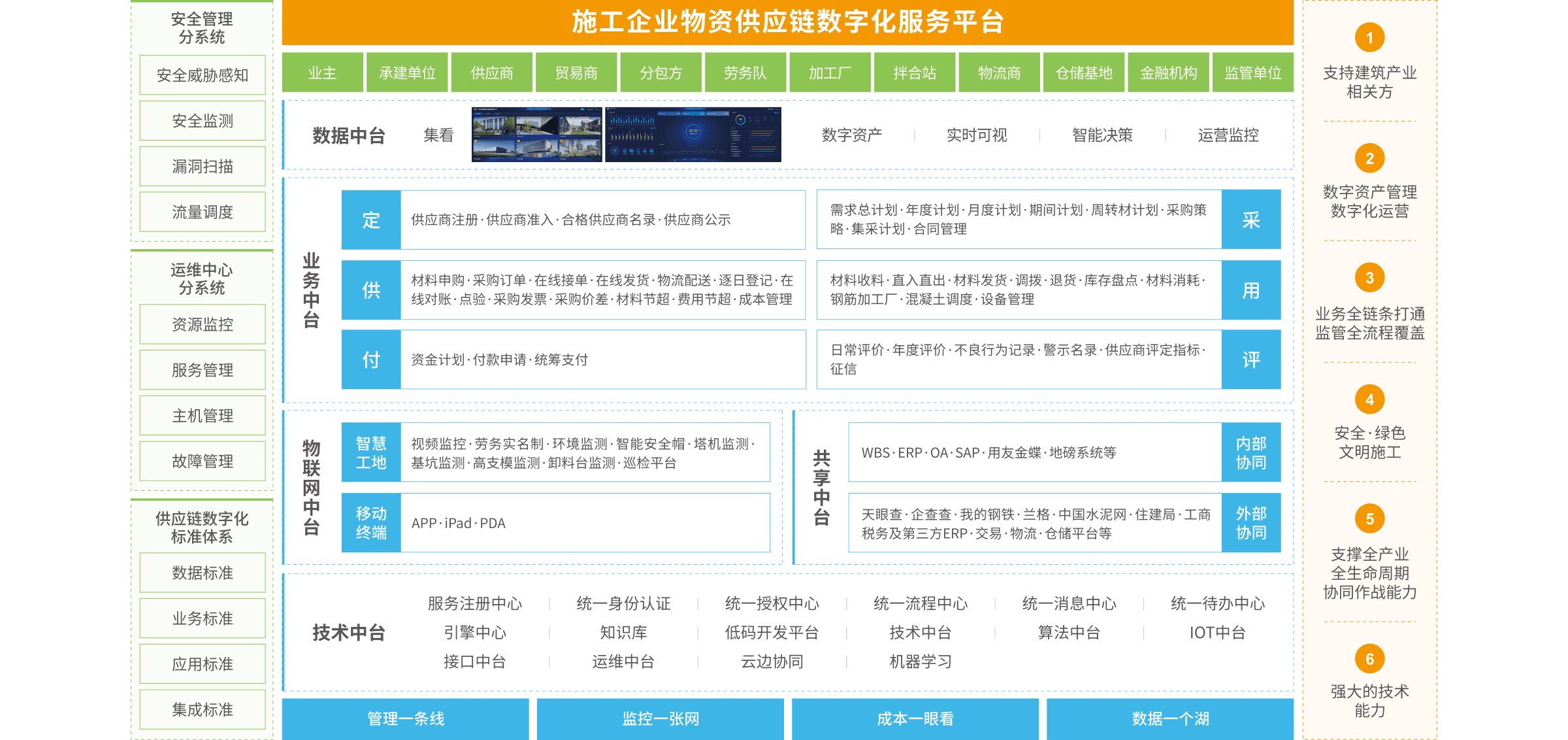Click the orange number 2 circle
Viewport: 1568px width, 740px height.
tap(1369, 158)
